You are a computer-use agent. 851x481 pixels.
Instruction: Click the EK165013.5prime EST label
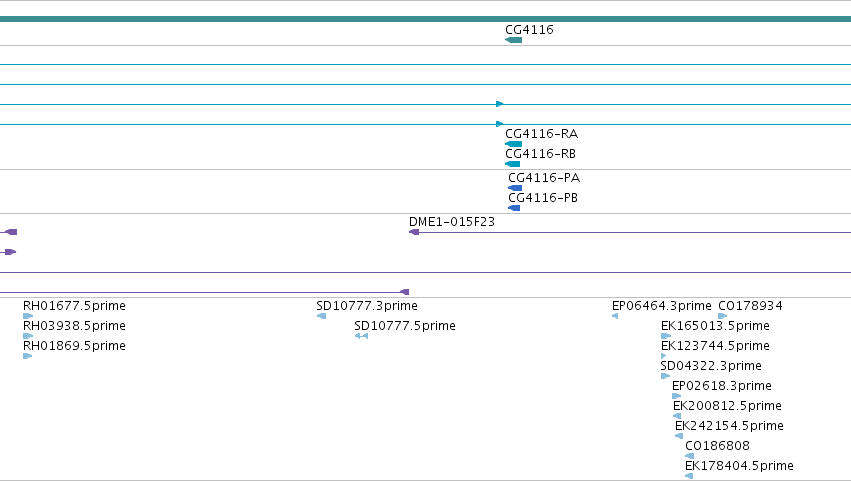[715, 326]
